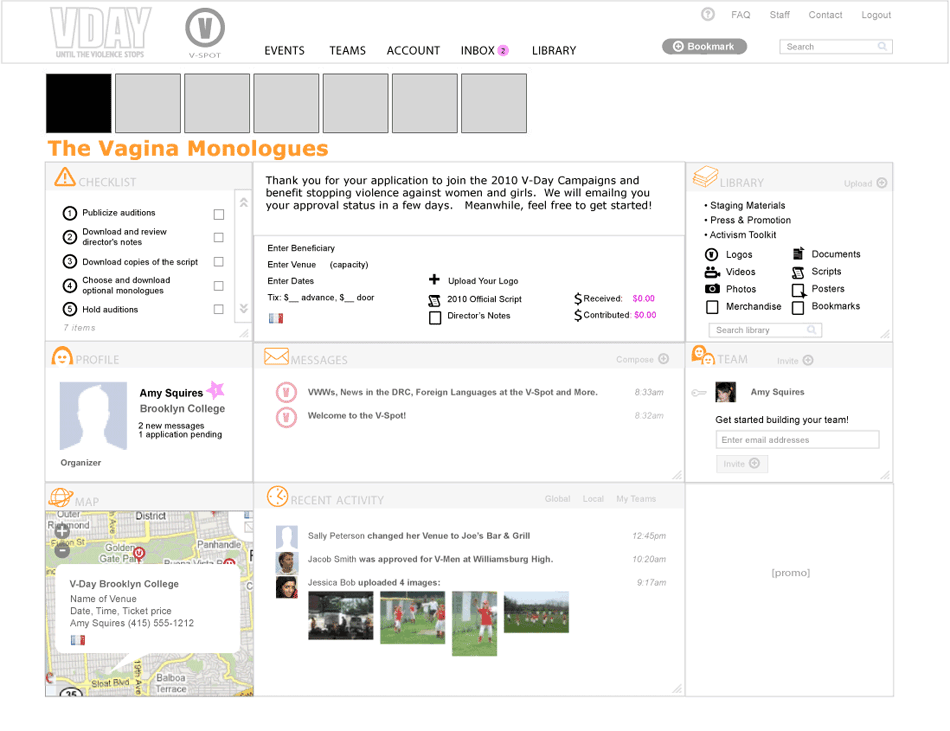Image resolution: width=950 pixels, height=731 pixels.
Task: Click the key icon next to Amy Squires
Action: click(699, 392)
